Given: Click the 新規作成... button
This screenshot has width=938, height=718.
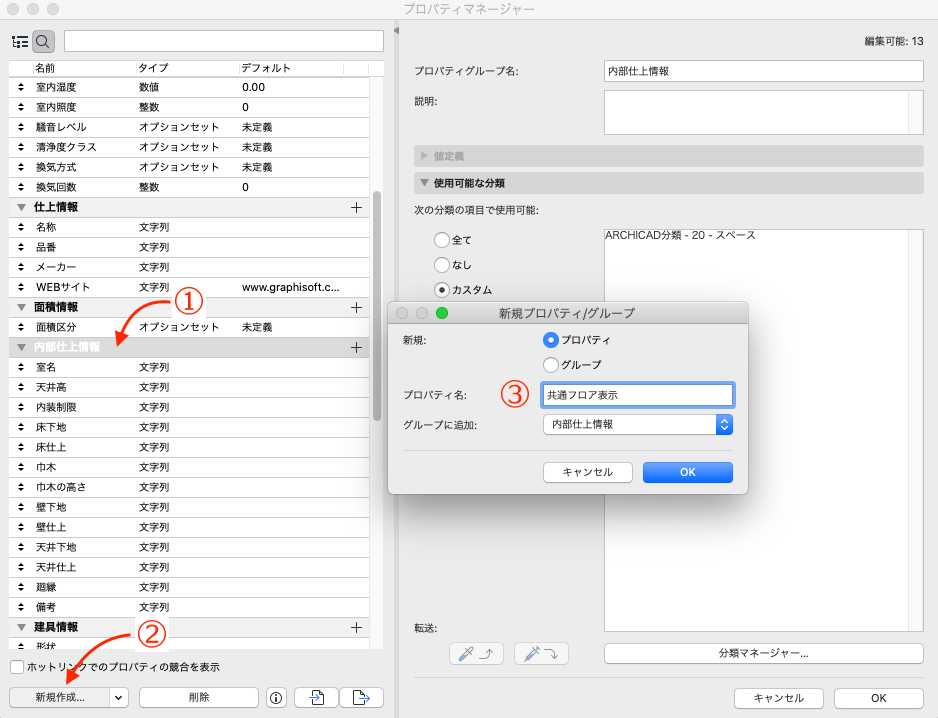Looking at the screenshot, I should pos(60,698).
